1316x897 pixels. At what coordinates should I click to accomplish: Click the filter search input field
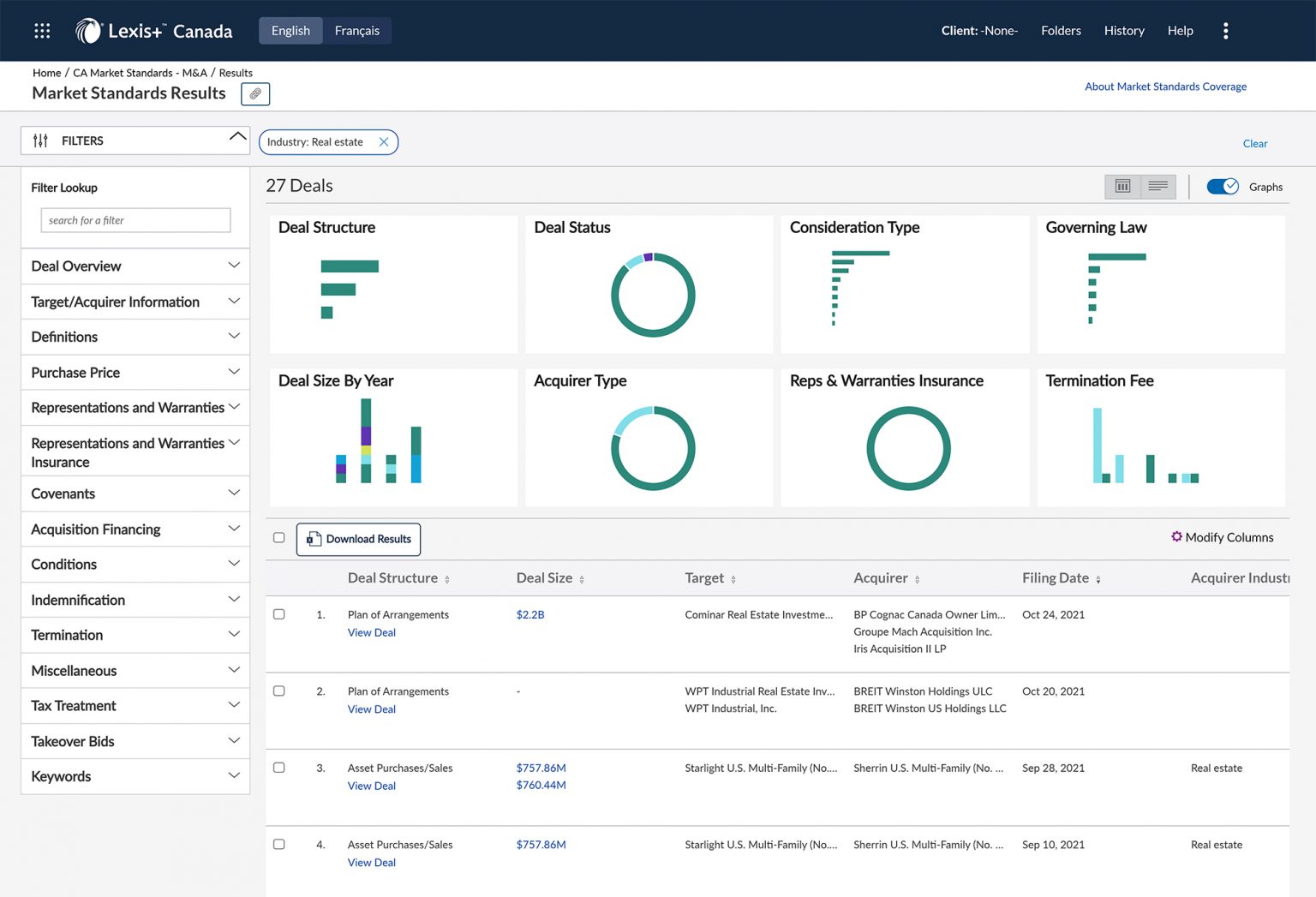click(135, 220)
